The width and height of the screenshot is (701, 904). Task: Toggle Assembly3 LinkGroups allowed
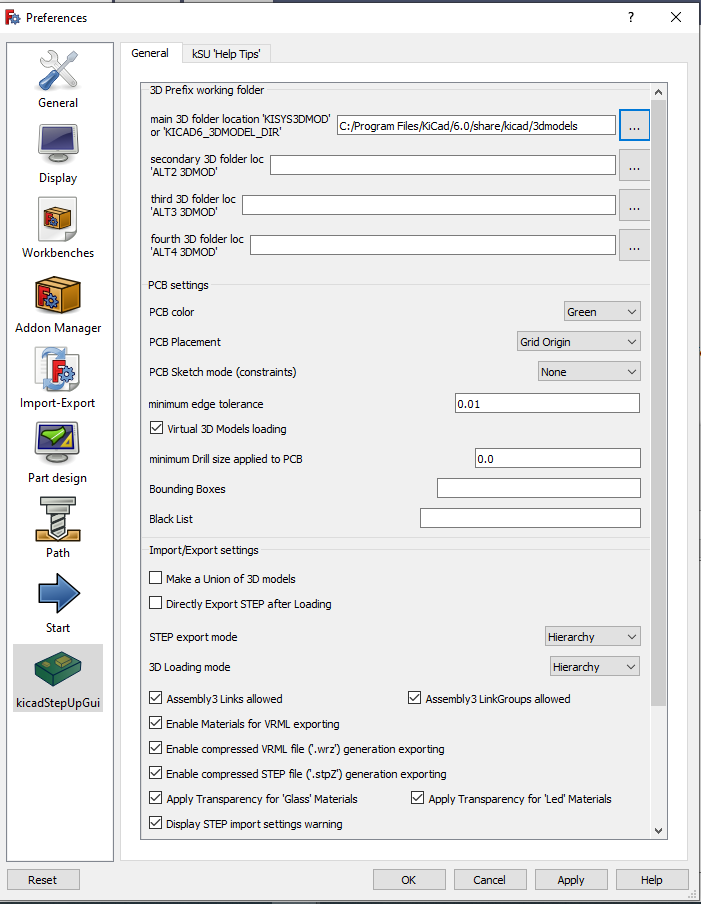[x=414, y=698]
